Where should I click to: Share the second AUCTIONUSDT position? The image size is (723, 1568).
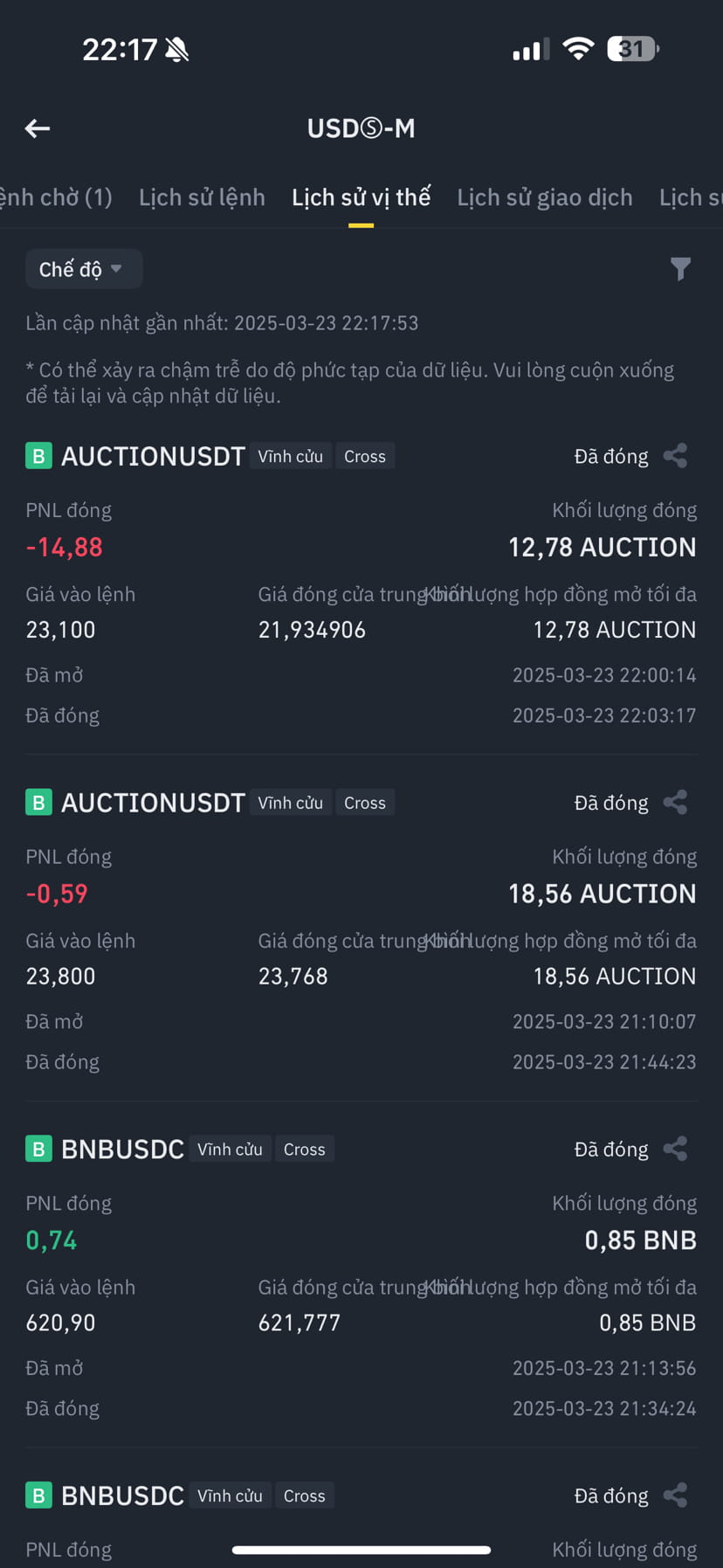(x=675, y=803)
